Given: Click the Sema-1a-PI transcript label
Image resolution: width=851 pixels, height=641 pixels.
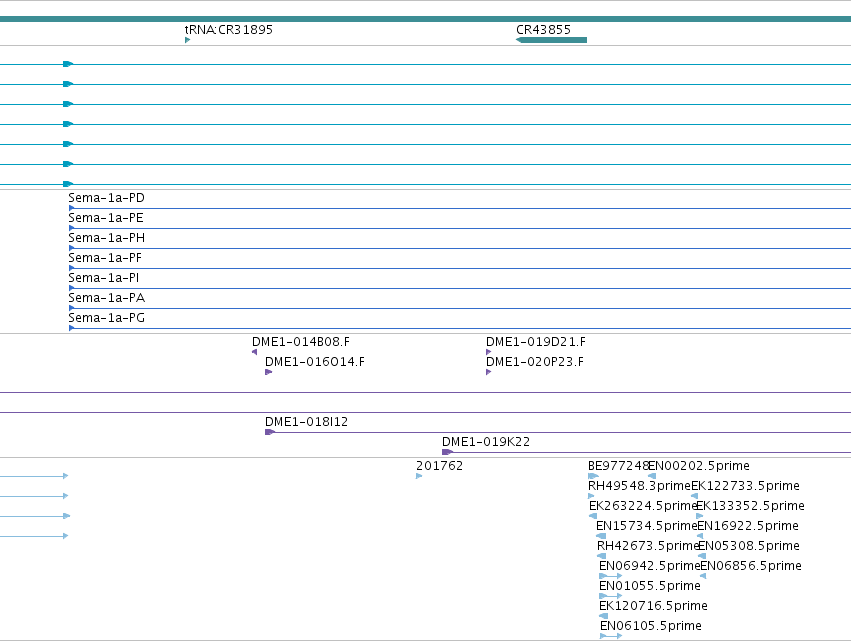Looking at the screenshot, I should coord(104,278).
